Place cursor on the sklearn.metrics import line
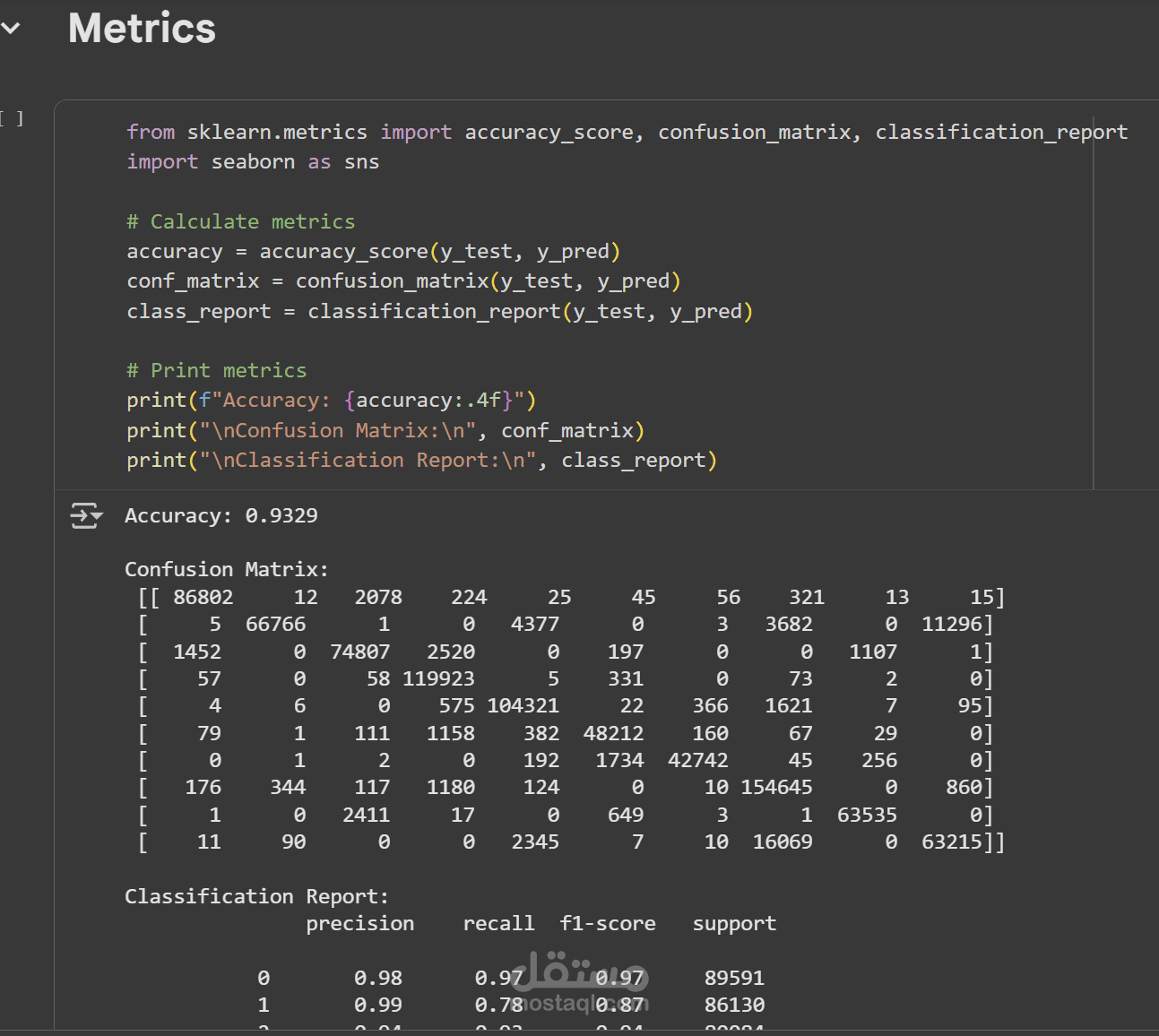The width and height of the screenshot is (1159, 1036). tap(627, 133)
